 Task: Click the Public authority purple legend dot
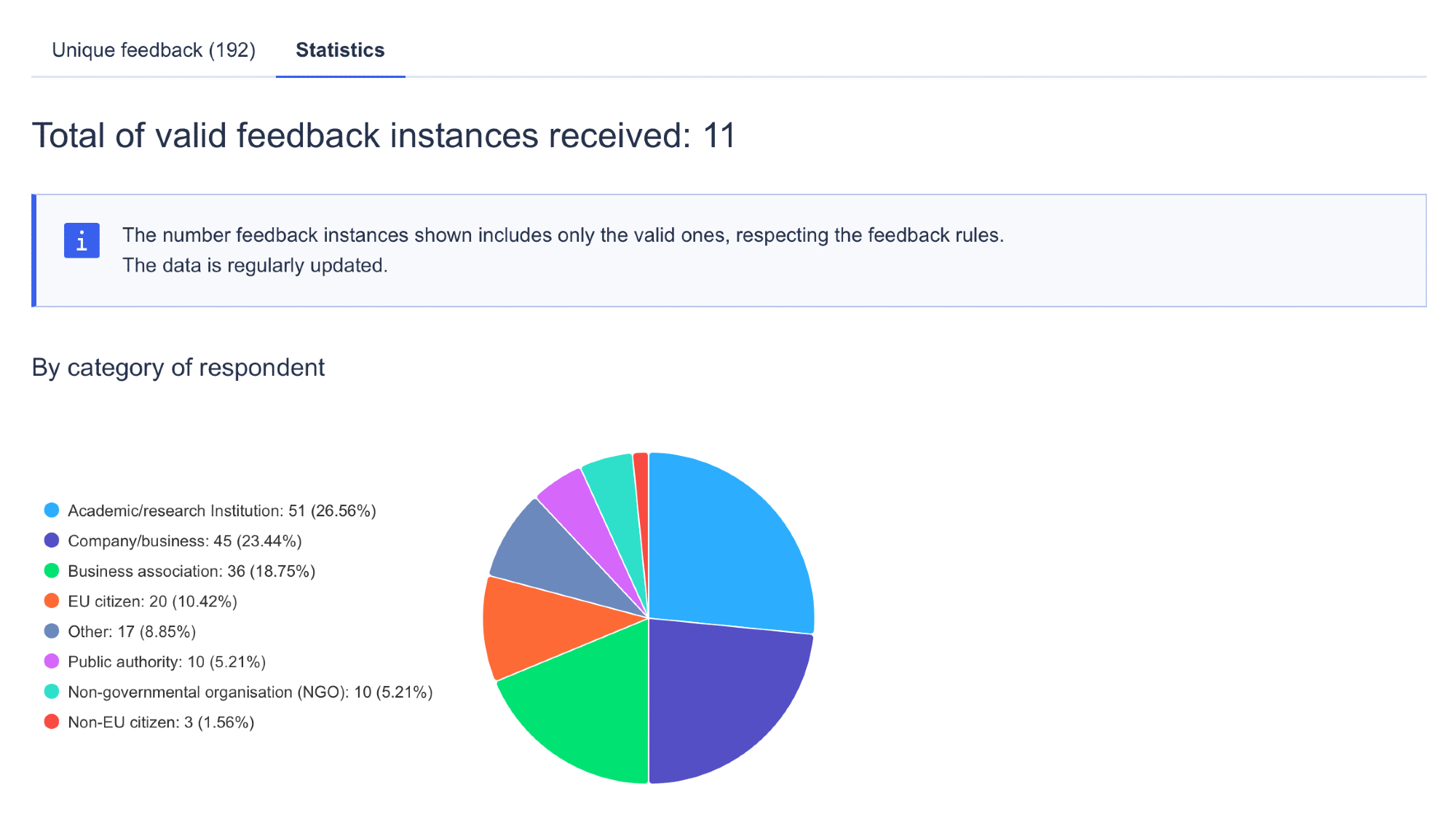point(52,662)
